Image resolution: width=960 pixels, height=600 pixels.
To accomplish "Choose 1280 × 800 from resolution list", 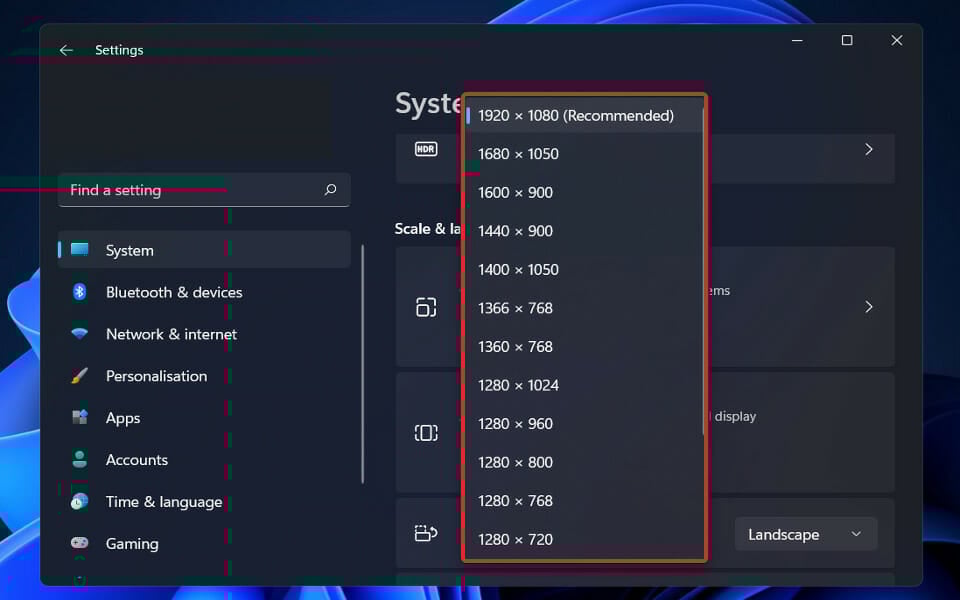I will pyautogui.click(x=584, y=462).
